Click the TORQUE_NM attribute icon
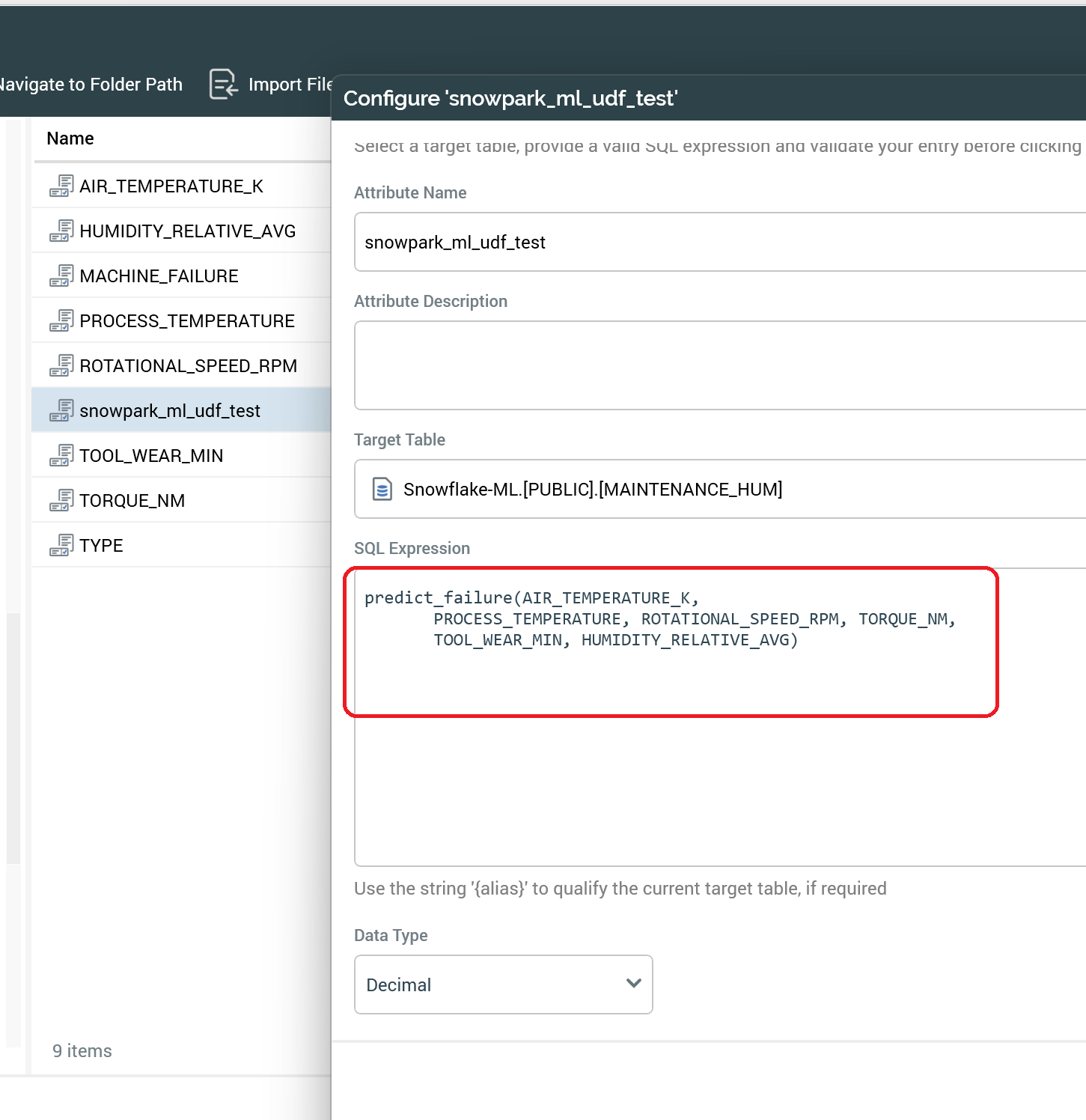The width and height of the screenshot is (1086, 1120). point(61,500)
